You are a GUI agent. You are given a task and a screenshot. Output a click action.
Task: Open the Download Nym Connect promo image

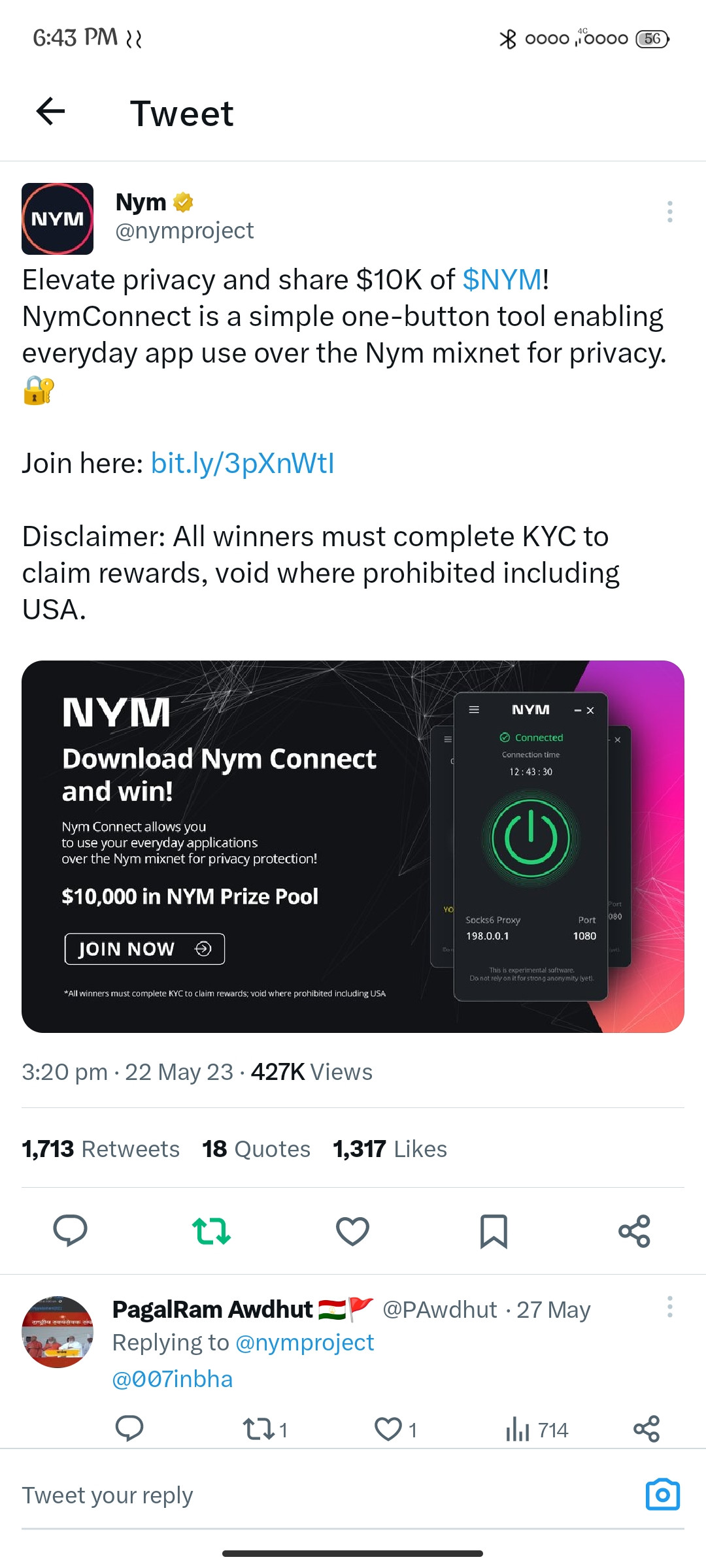[x=353, y=847]
